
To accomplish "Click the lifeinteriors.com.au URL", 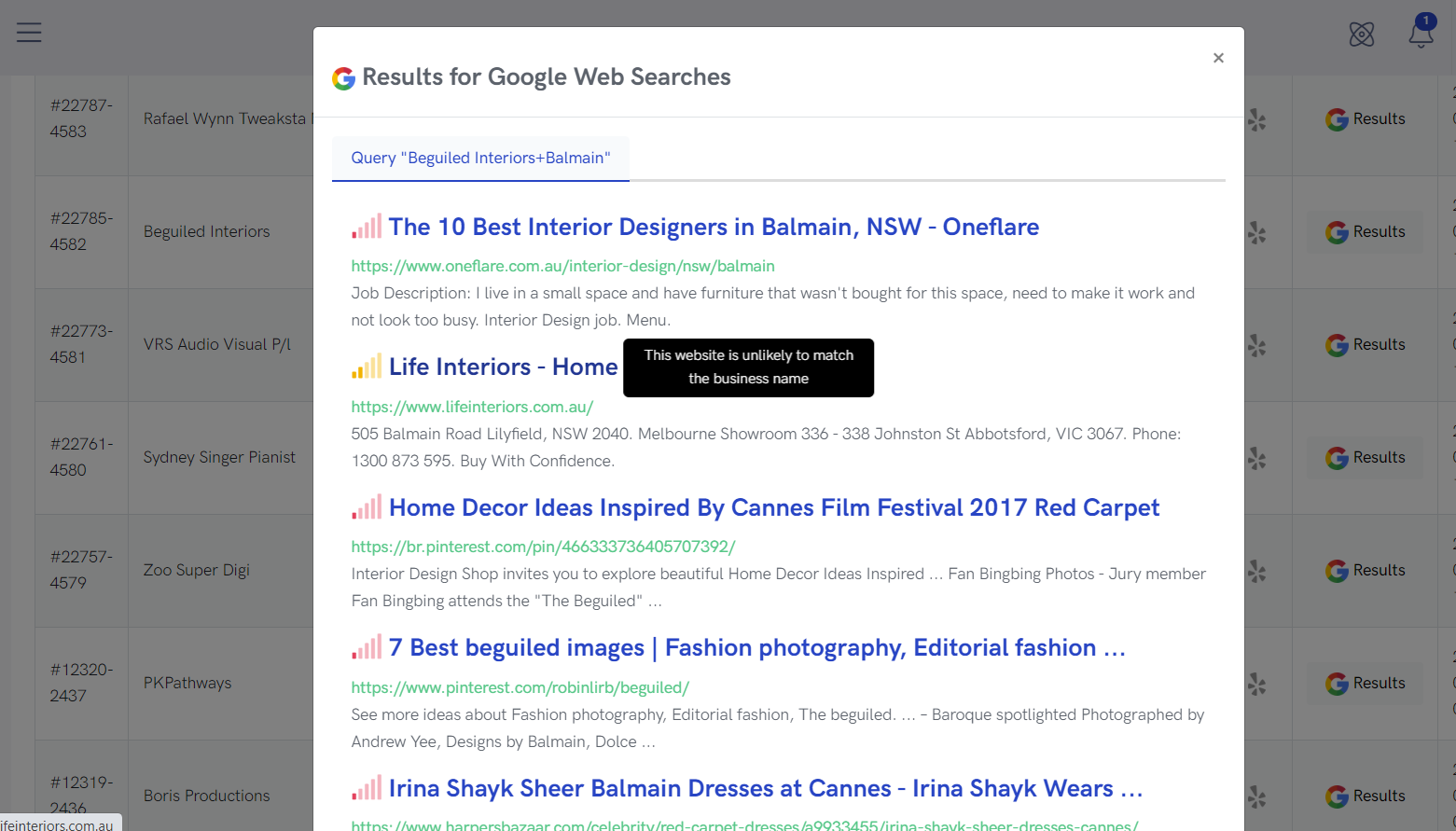I will pyautogui.click(x=472, y=407).
